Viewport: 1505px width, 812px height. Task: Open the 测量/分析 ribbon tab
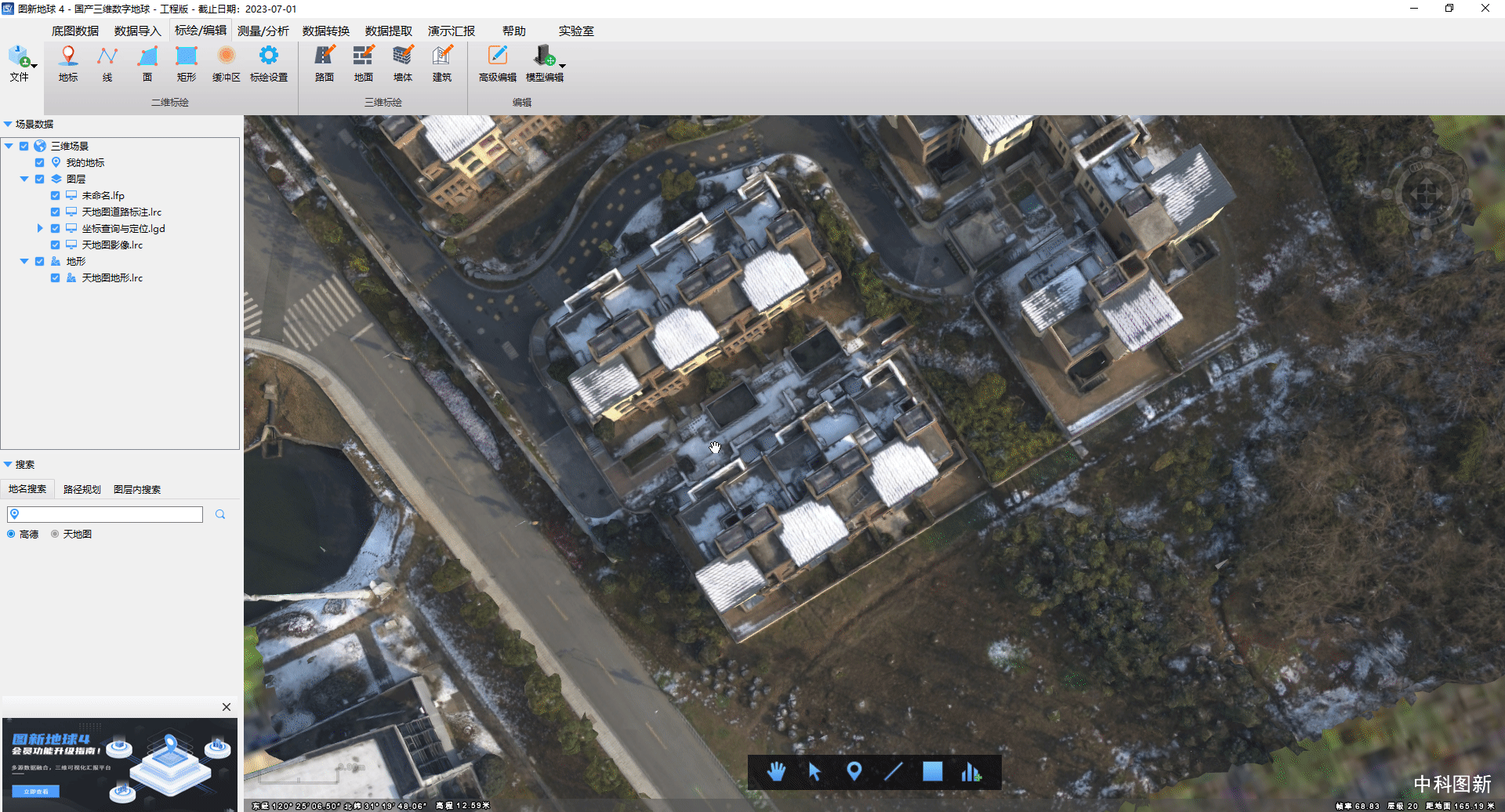[x=263, y=31]
